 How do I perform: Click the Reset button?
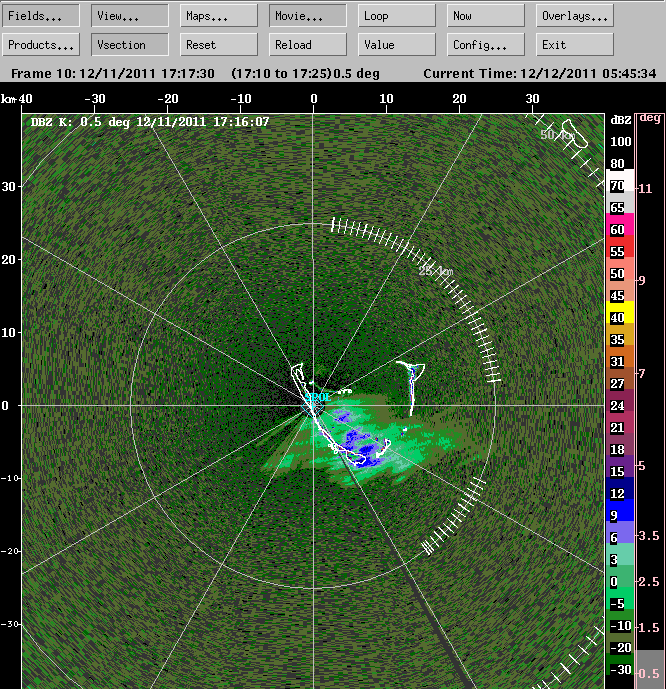219,45
